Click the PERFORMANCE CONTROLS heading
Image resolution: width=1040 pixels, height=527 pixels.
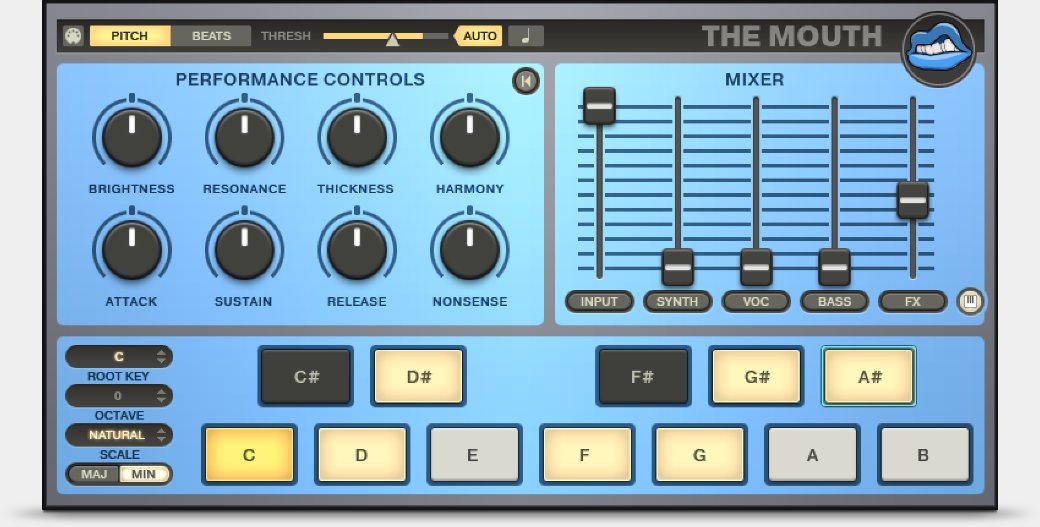(x=300, y=80)
